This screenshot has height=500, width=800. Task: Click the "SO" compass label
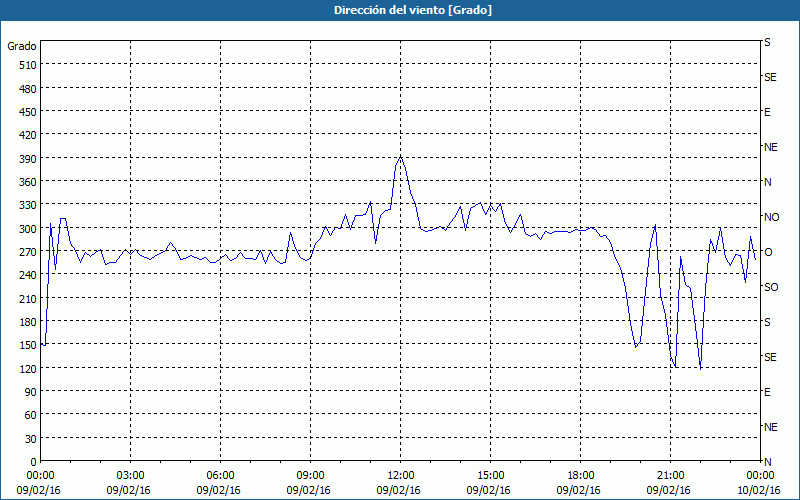771,287
